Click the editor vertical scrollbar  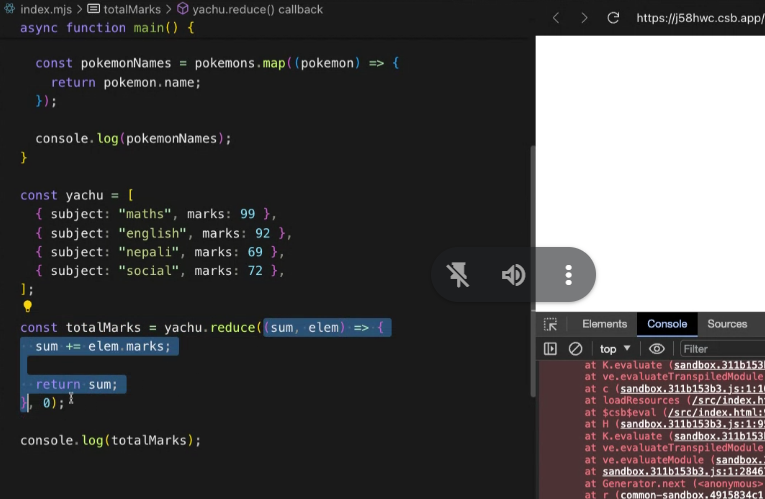[x=532, y=271]
